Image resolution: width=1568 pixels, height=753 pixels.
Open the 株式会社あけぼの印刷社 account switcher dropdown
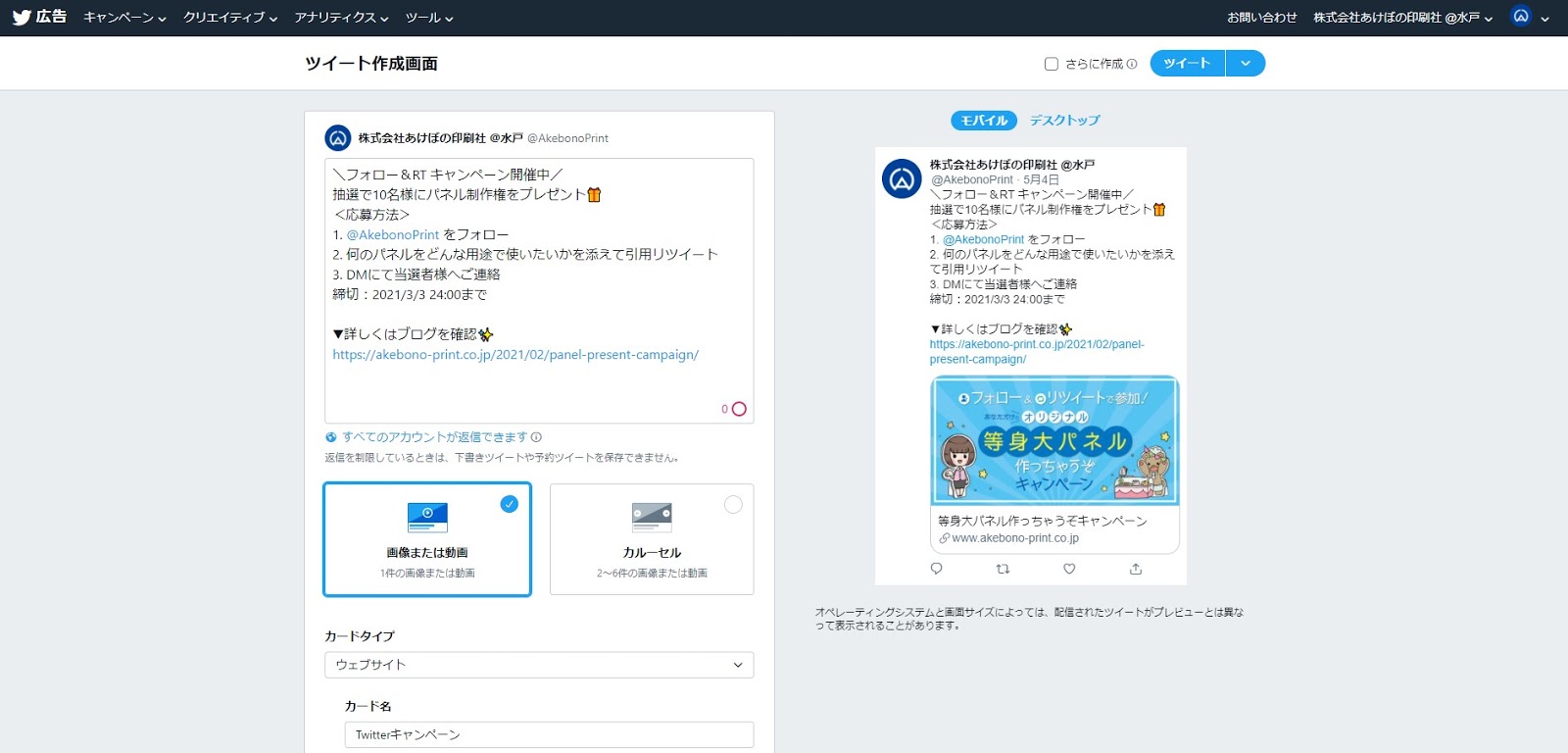1402,18
